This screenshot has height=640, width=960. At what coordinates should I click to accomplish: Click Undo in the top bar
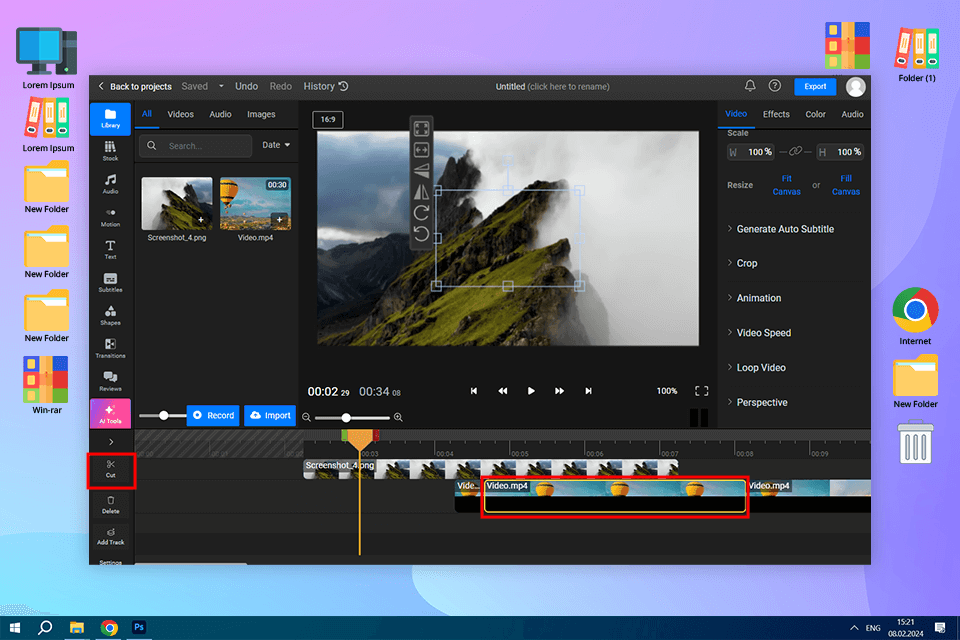click(x=246, y=86)
